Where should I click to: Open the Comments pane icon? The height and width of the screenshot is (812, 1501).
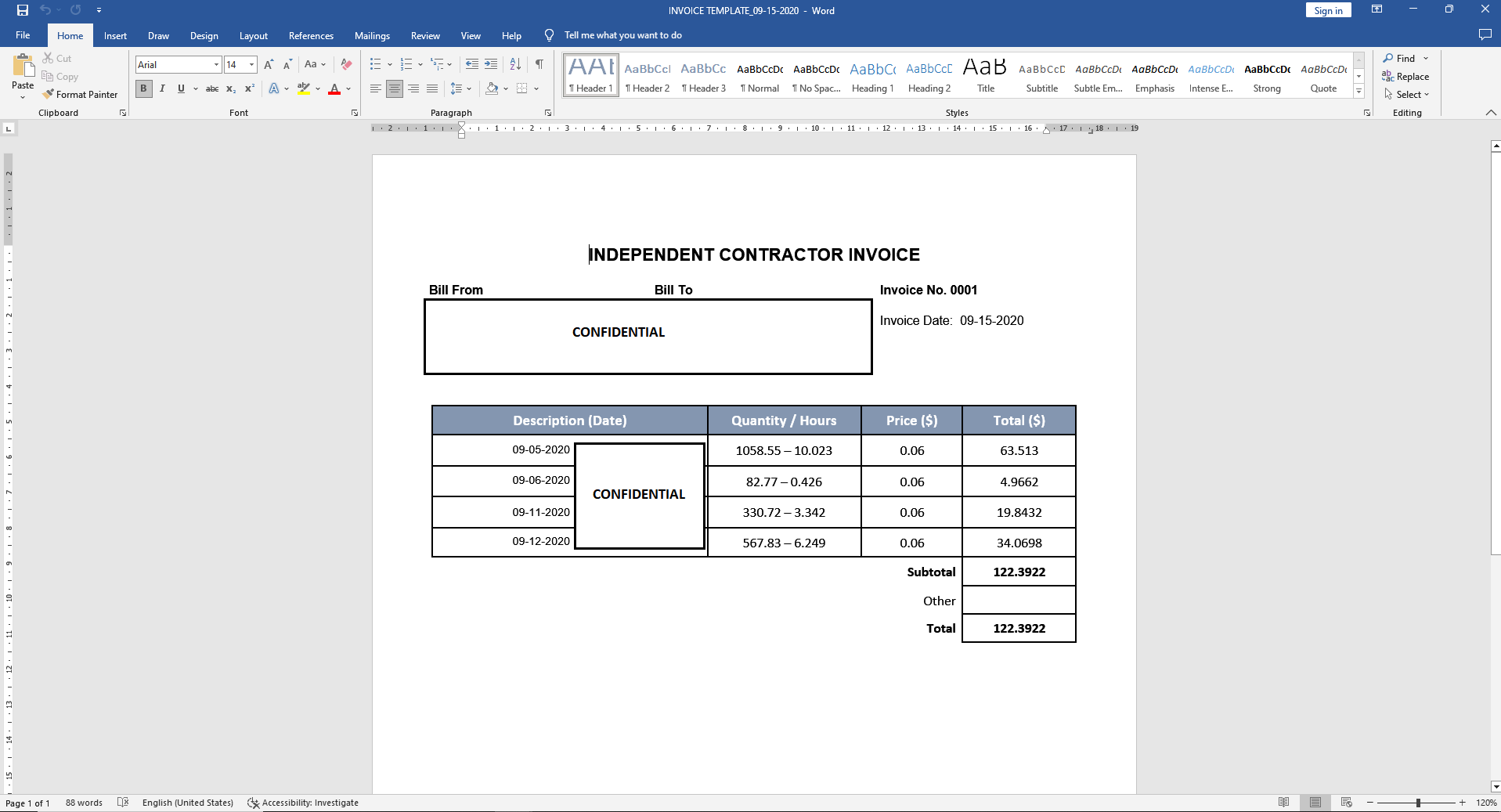(1485, 35)
